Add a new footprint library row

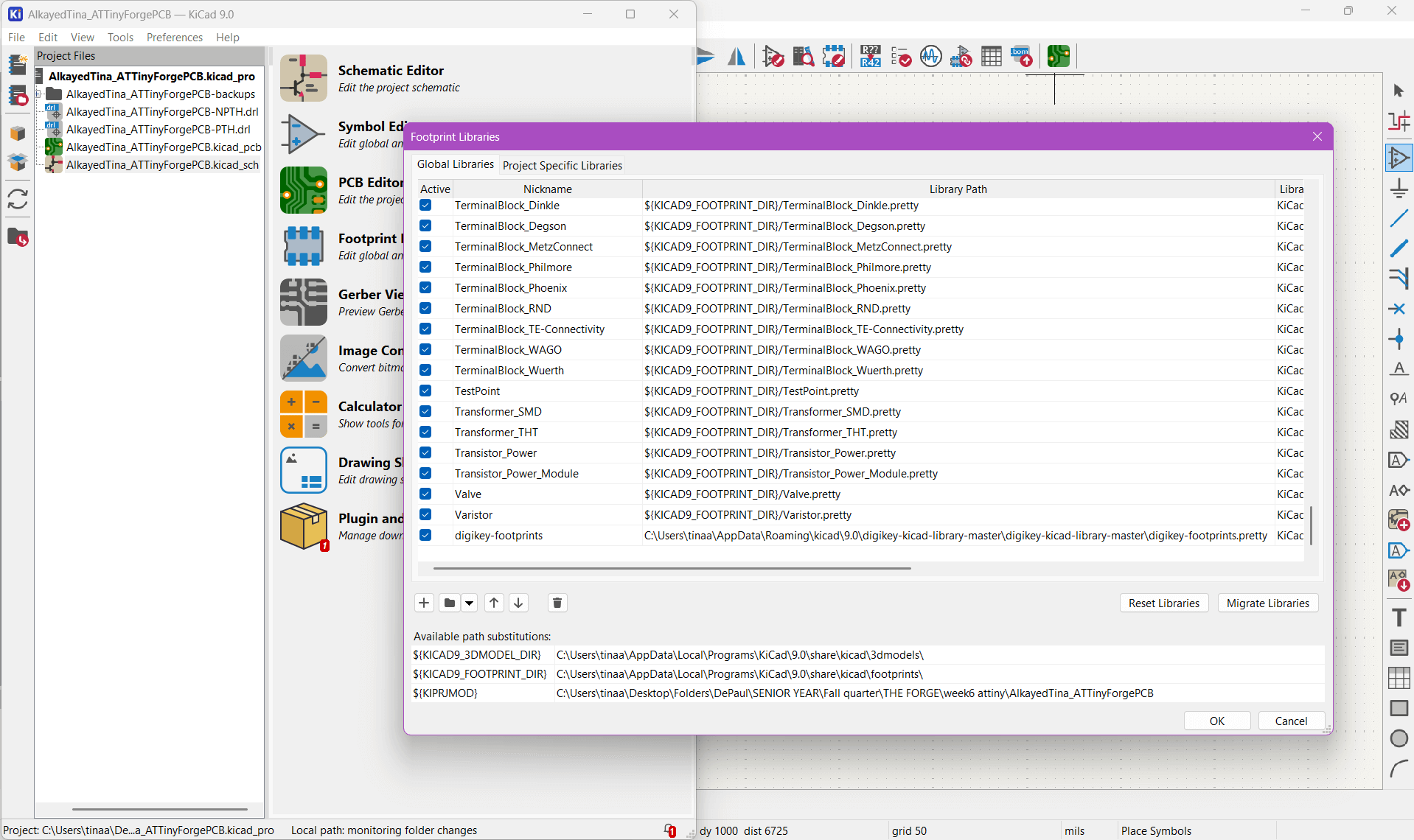(x=424, y=603)
